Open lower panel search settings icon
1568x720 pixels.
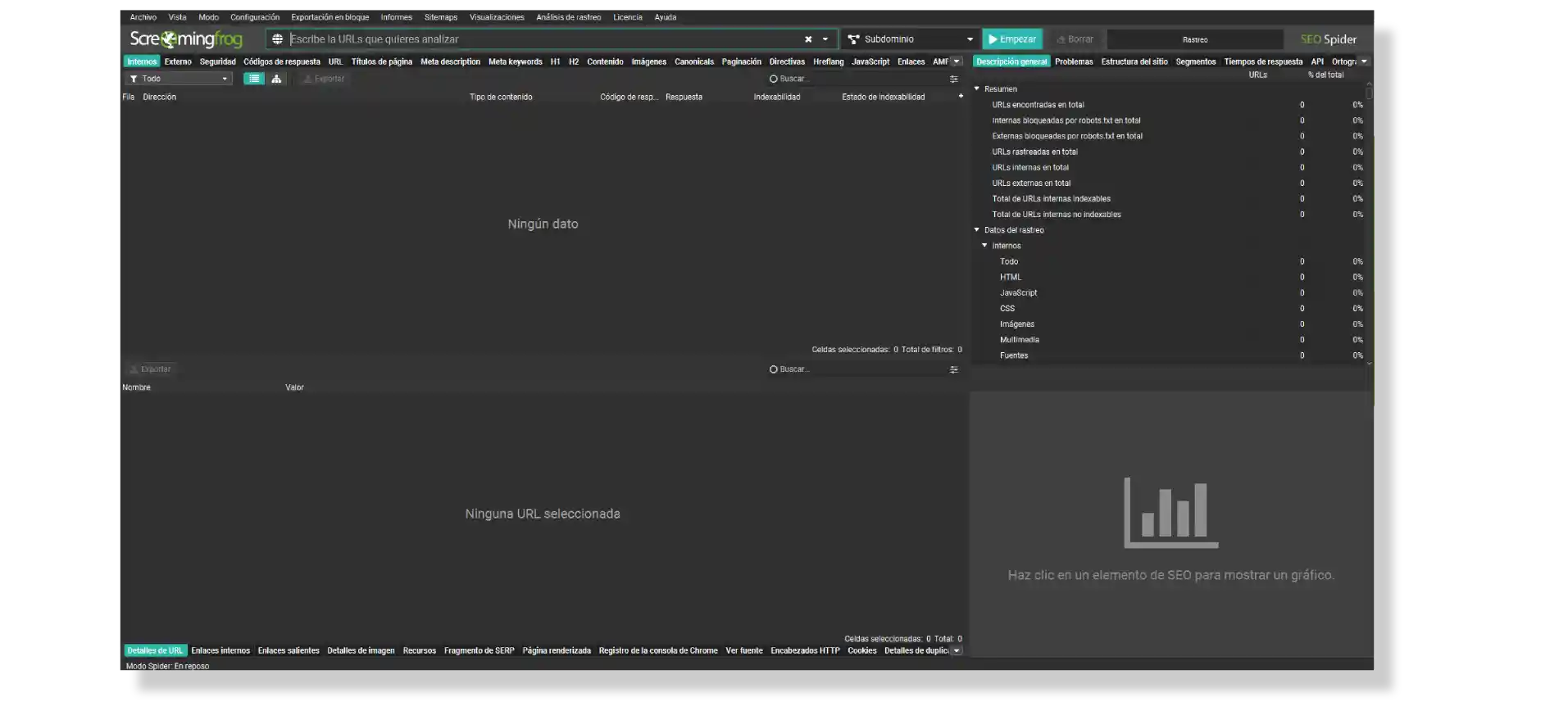(953, 369)
